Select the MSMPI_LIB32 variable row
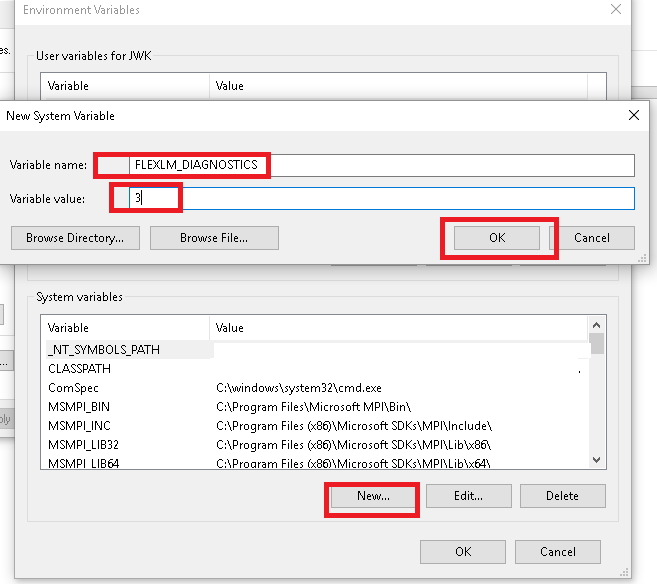657x584 pixels. 83,444
